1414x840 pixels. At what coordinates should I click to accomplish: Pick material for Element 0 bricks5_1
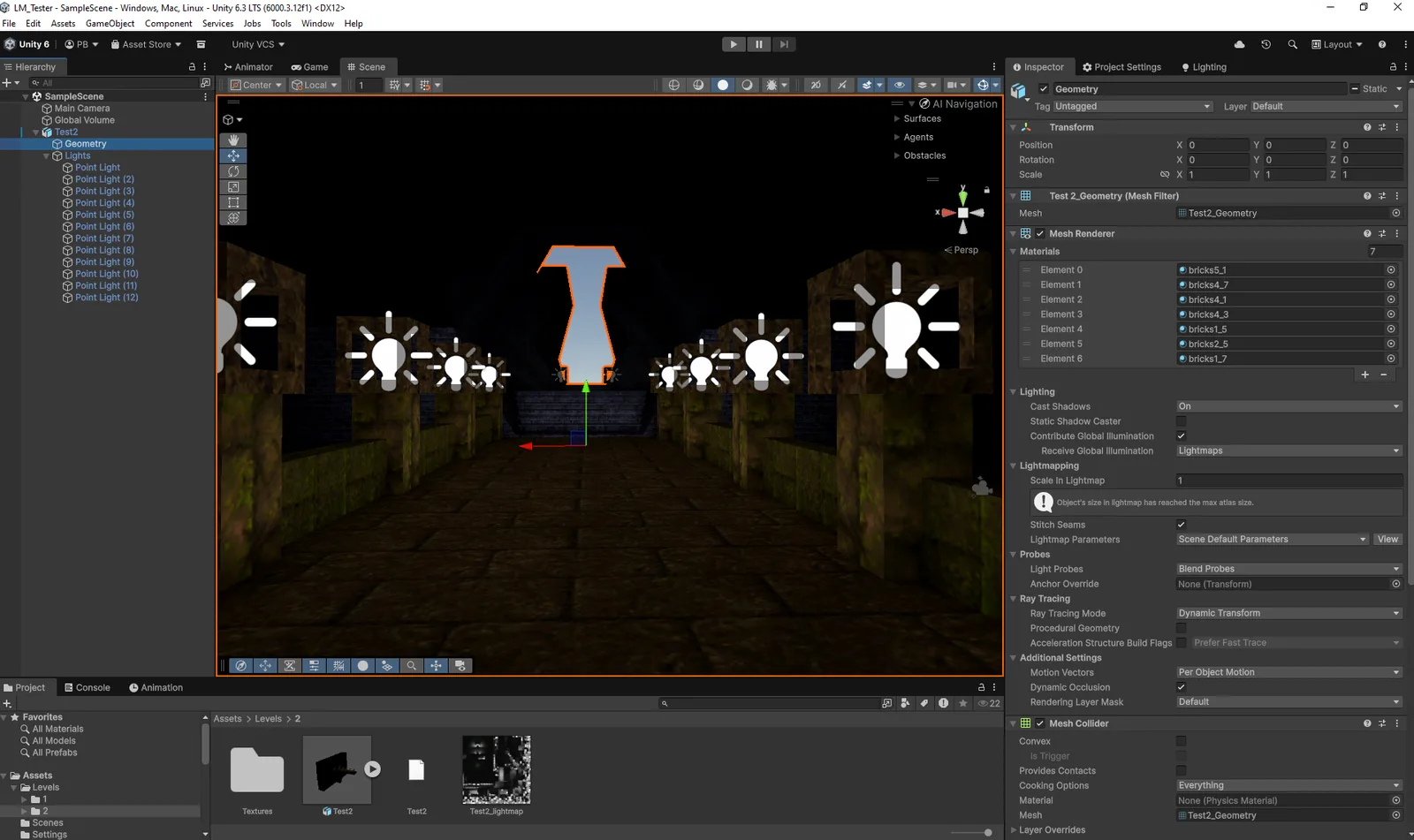click(1391, 270)
